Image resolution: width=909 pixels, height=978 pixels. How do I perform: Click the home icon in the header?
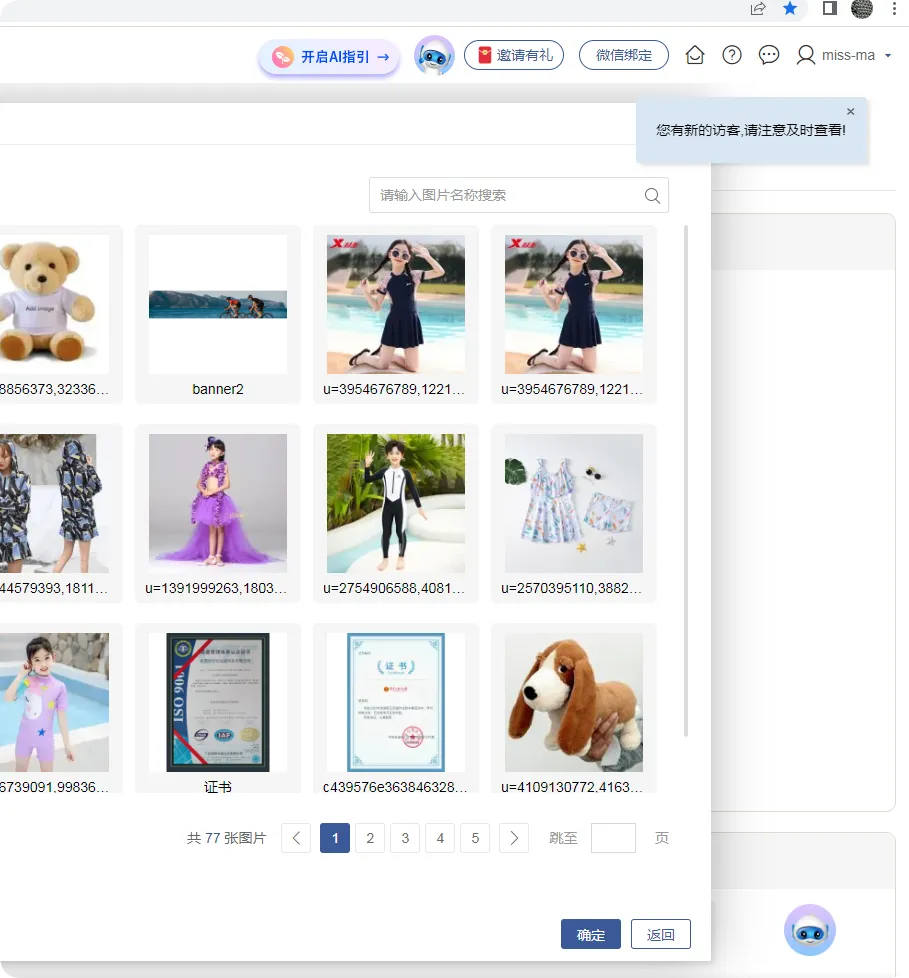694,56
